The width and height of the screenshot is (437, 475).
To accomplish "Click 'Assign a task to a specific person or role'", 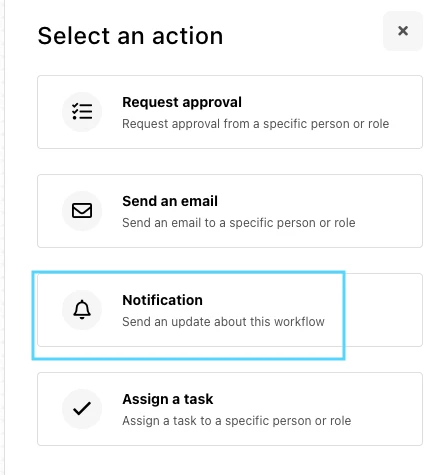I will 237,421.
